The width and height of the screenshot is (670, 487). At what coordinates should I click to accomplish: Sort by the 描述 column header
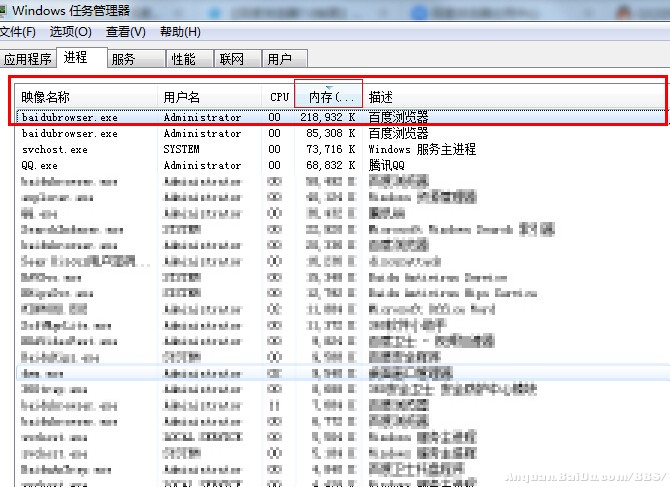pyautogui.click(x=515, y=97)
